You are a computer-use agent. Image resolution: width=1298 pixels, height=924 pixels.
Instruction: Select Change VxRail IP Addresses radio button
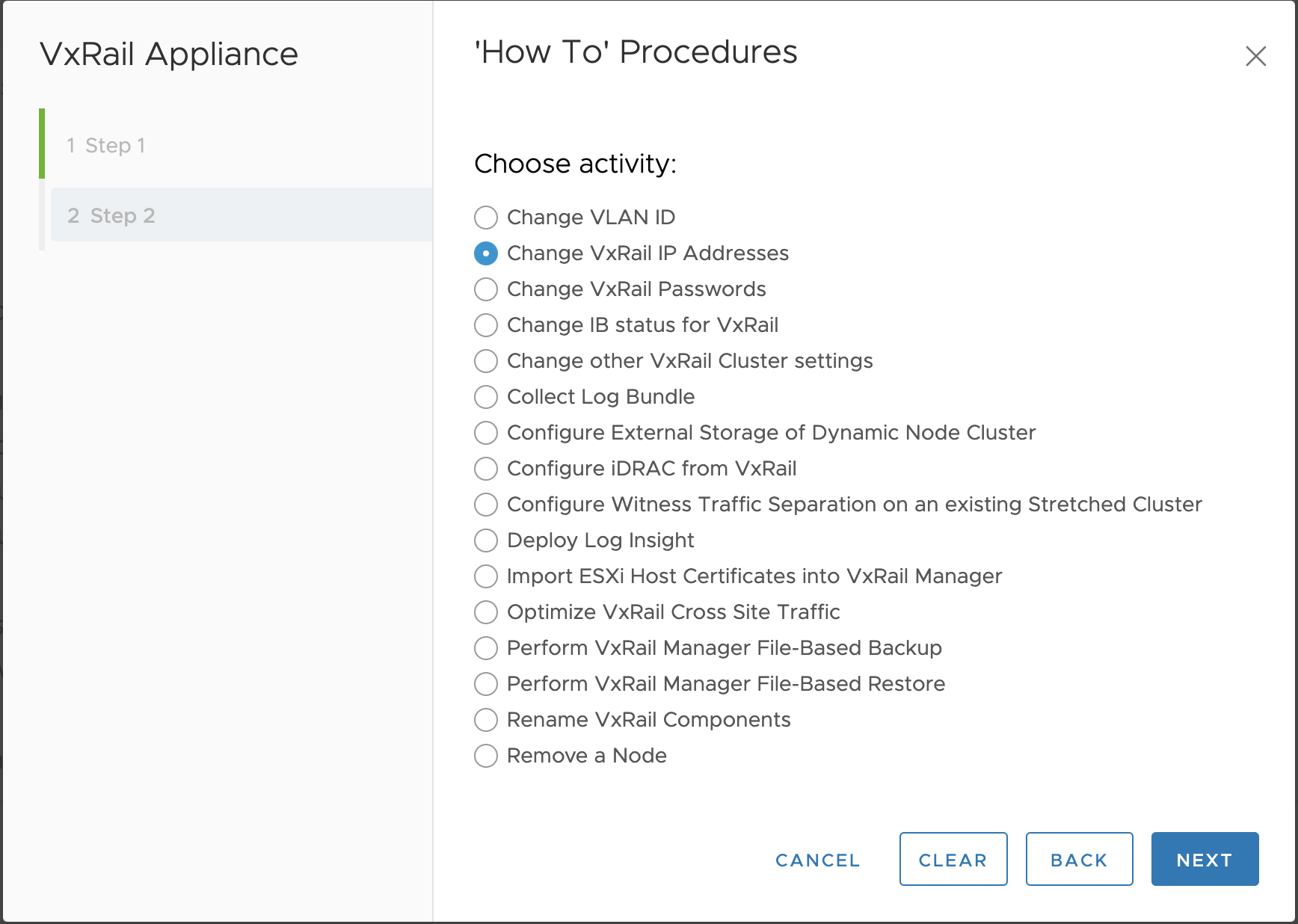pos(486,253)
